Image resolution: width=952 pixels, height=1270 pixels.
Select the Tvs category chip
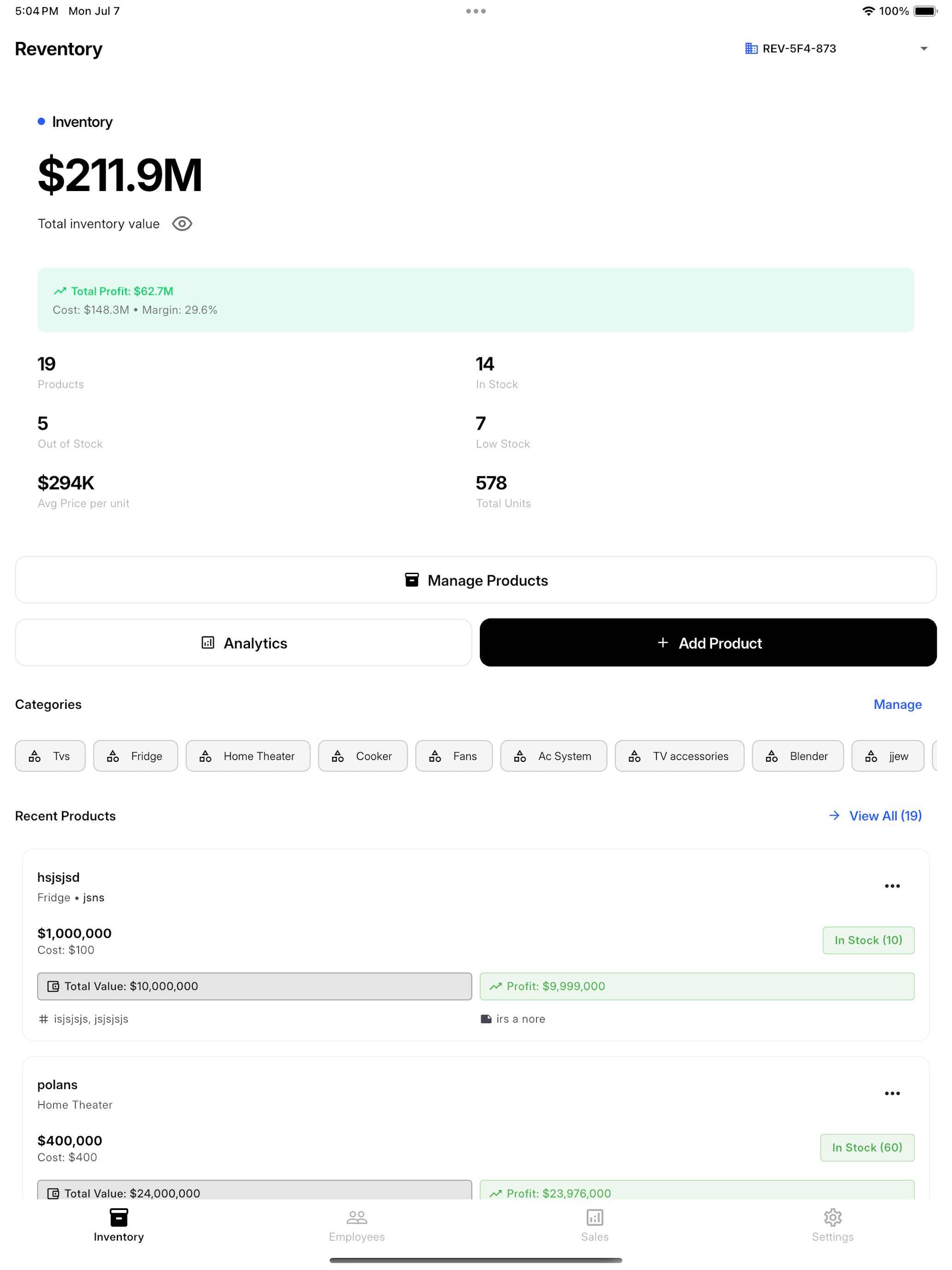[x=50, y=756]
